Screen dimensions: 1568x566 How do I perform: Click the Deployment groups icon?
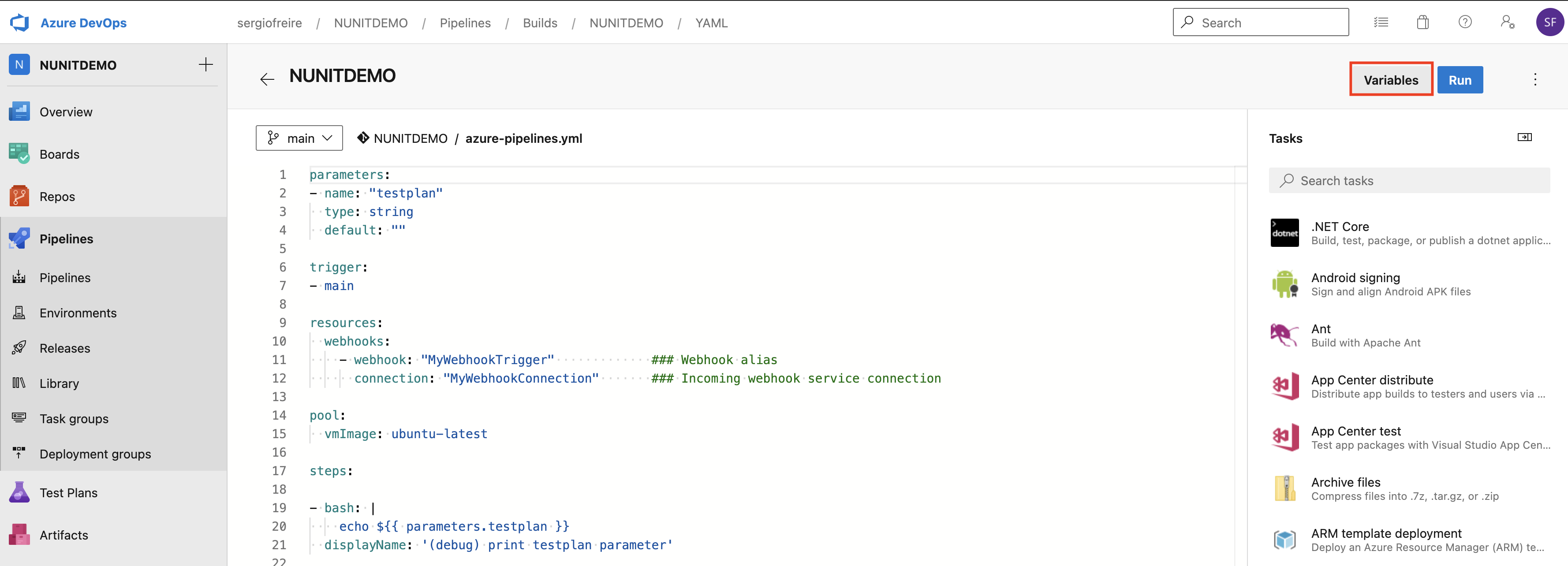click(19, 454)
